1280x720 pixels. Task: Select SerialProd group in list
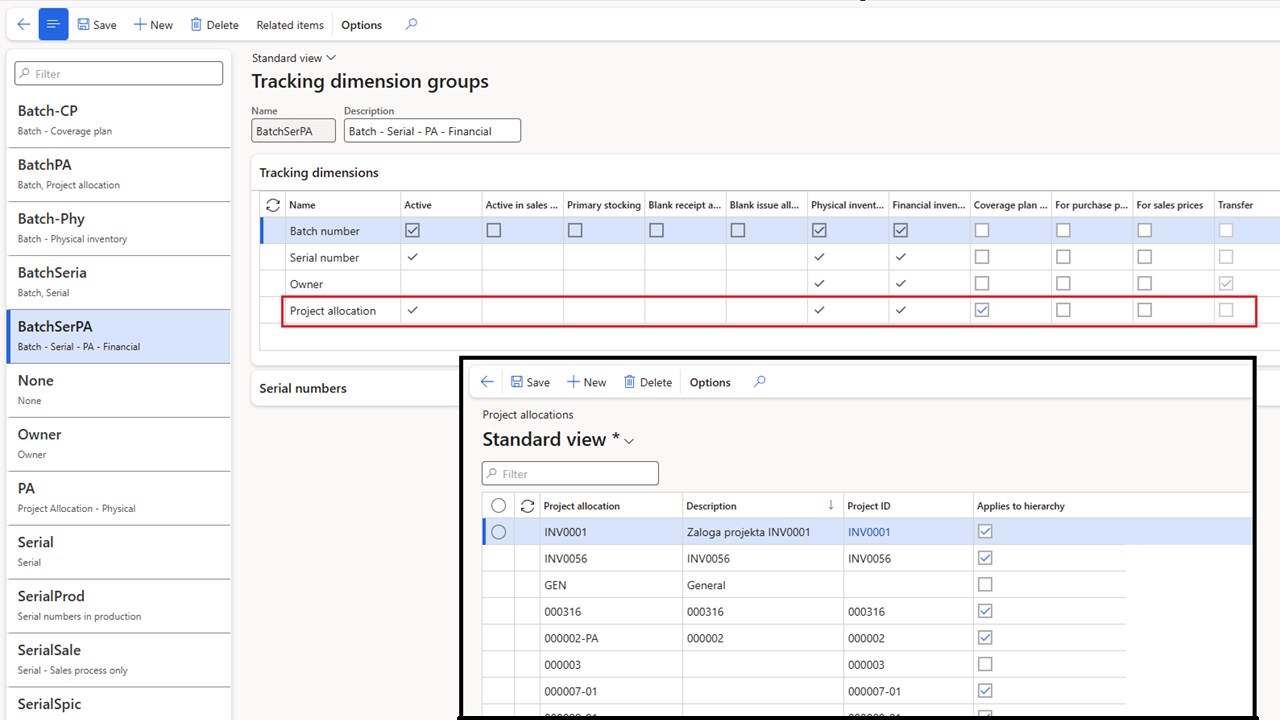click(x=118, y=606)
